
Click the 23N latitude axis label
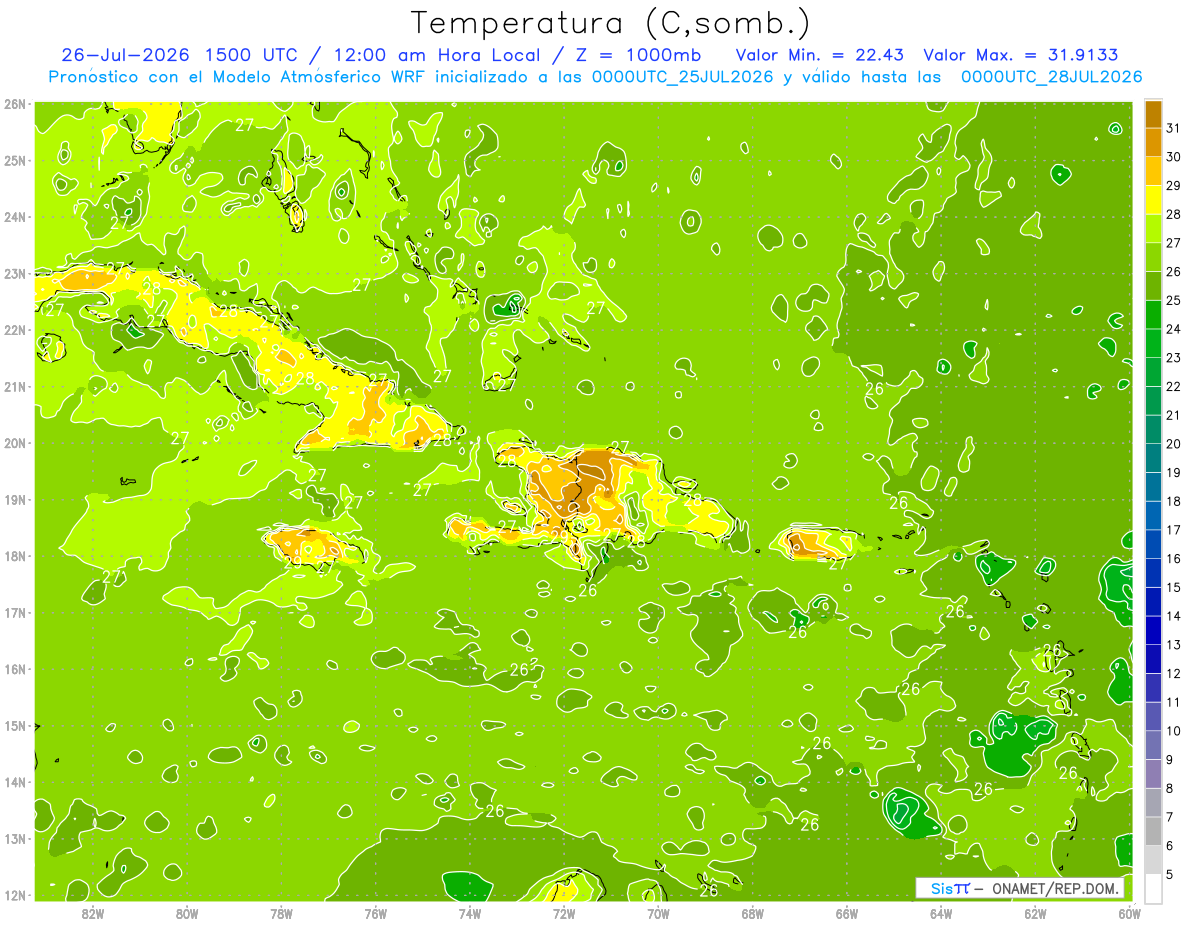(14, 273)
